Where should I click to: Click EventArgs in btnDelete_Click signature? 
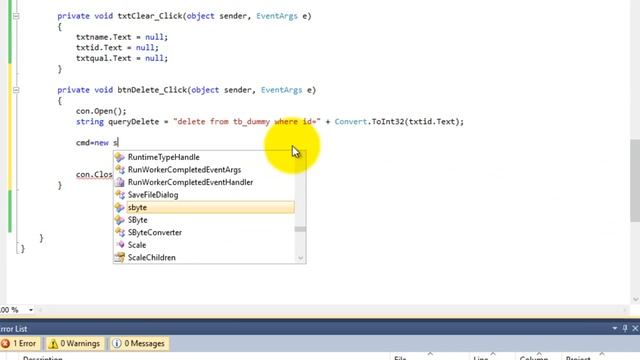[282, 90]
